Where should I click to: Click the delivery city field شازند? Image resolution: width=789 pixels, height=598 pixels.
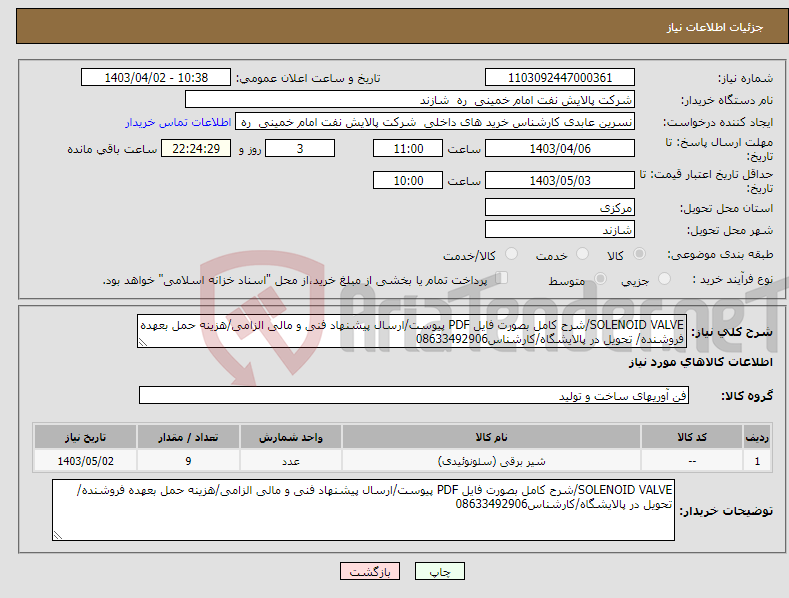(560, 230)
